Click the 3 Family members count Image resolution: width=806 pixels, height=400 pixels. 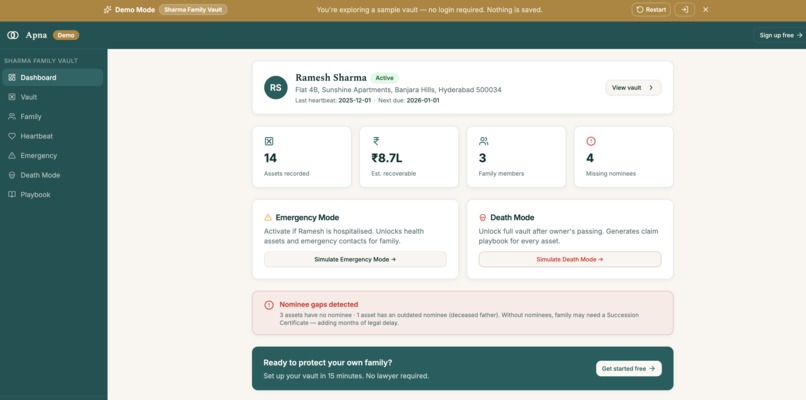pos(482,158)
